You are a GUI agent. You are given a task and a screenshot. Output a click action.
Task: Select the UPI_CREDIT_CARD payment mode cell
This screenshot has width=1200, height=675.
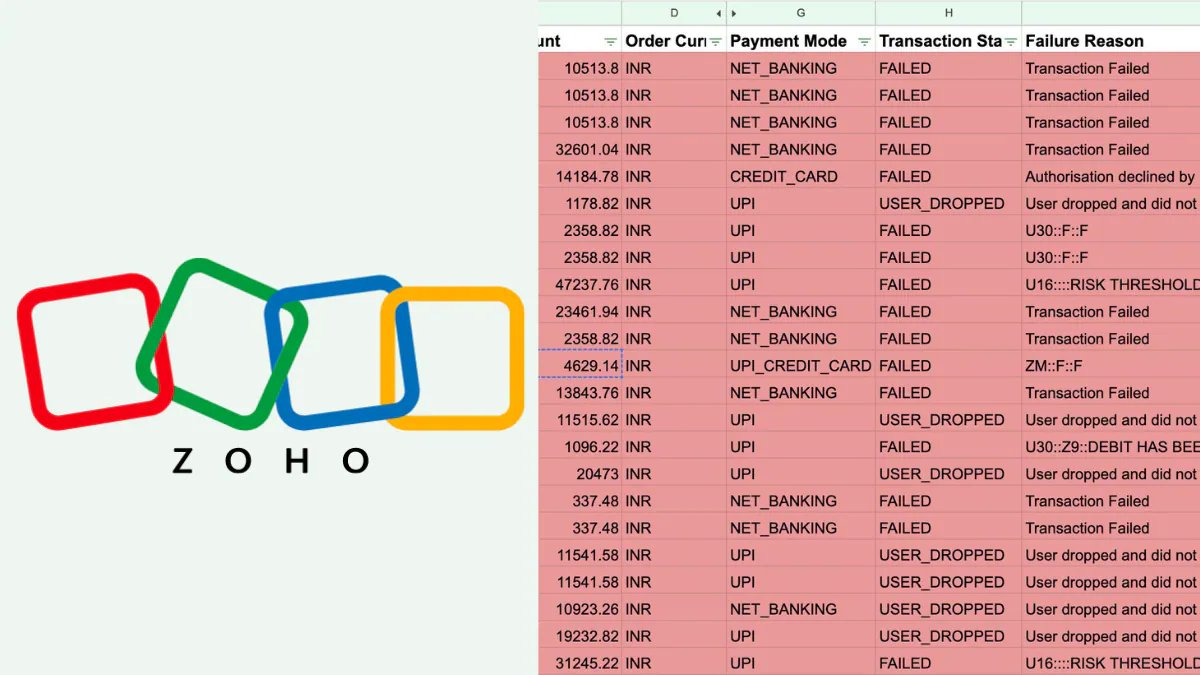tap(800, 366)
